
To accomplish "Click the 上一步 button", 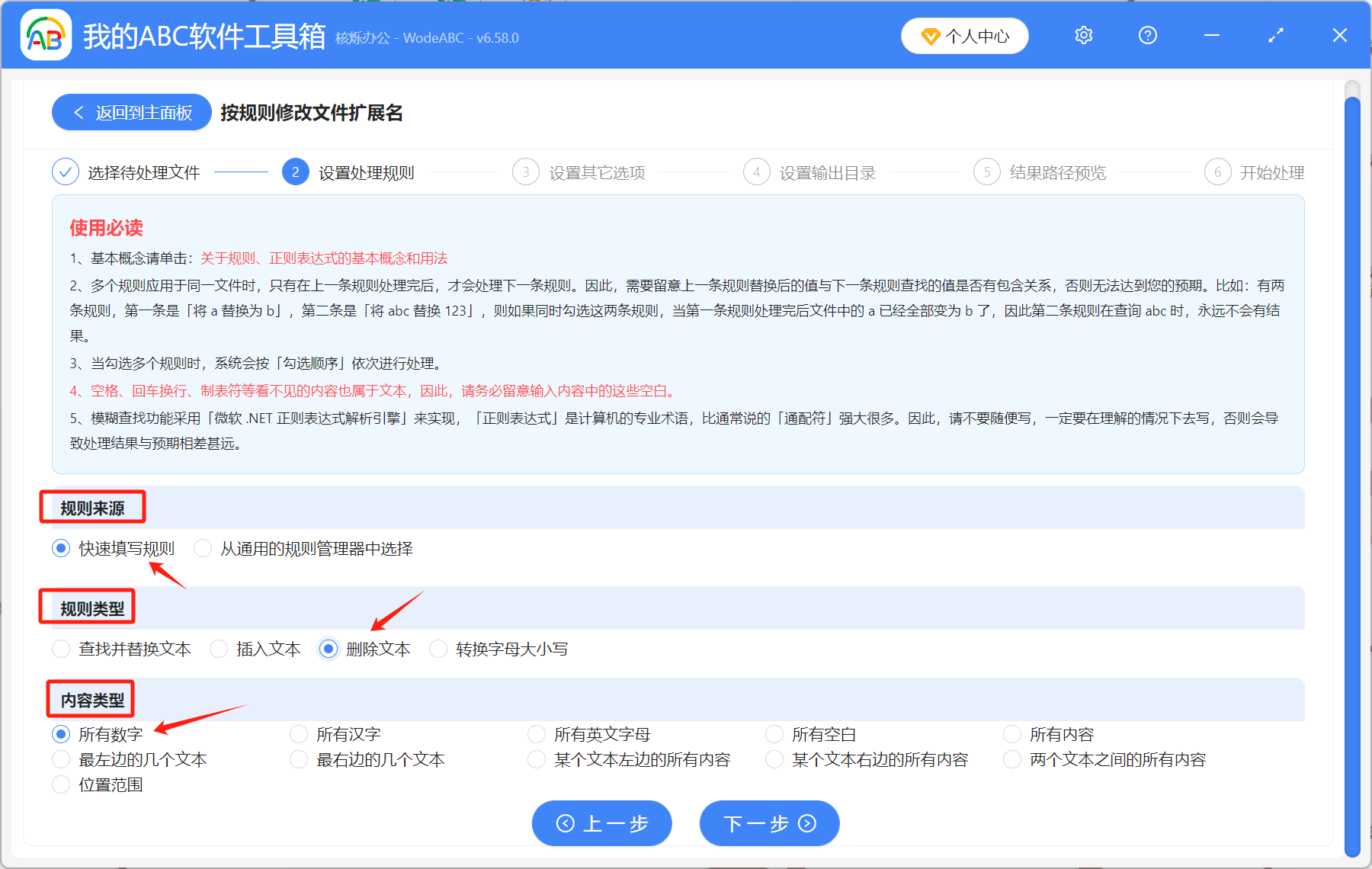I will [601, 823].
